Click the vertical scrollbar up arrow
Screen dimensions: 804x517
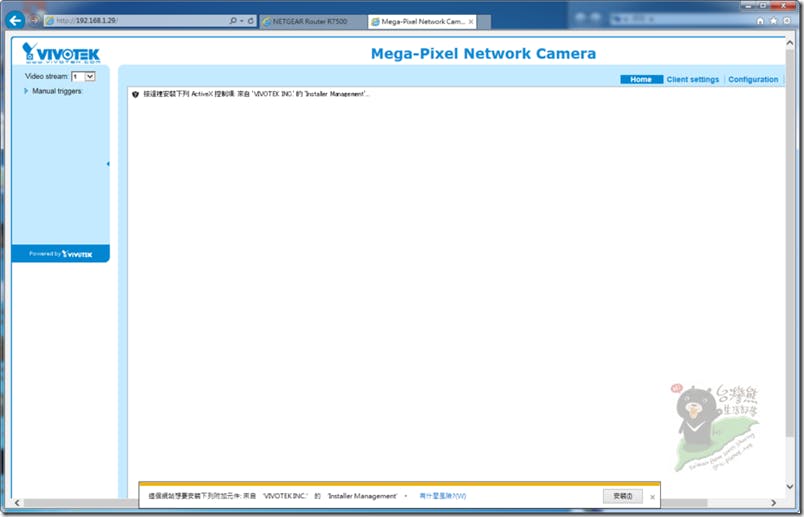pos(790,43)
